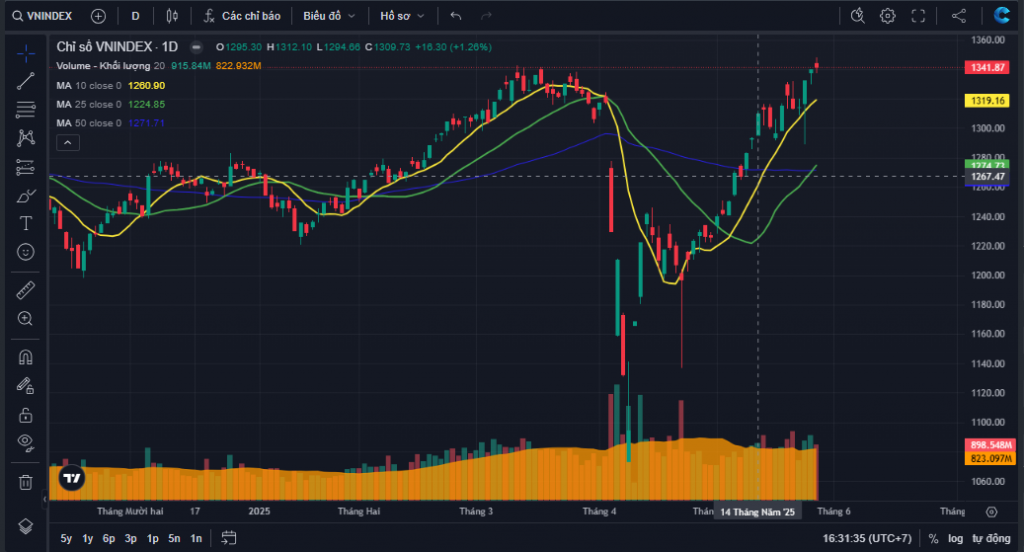Remove drawings with the trash icon
The image size is (1024, 552).
(x=25, y=483)
